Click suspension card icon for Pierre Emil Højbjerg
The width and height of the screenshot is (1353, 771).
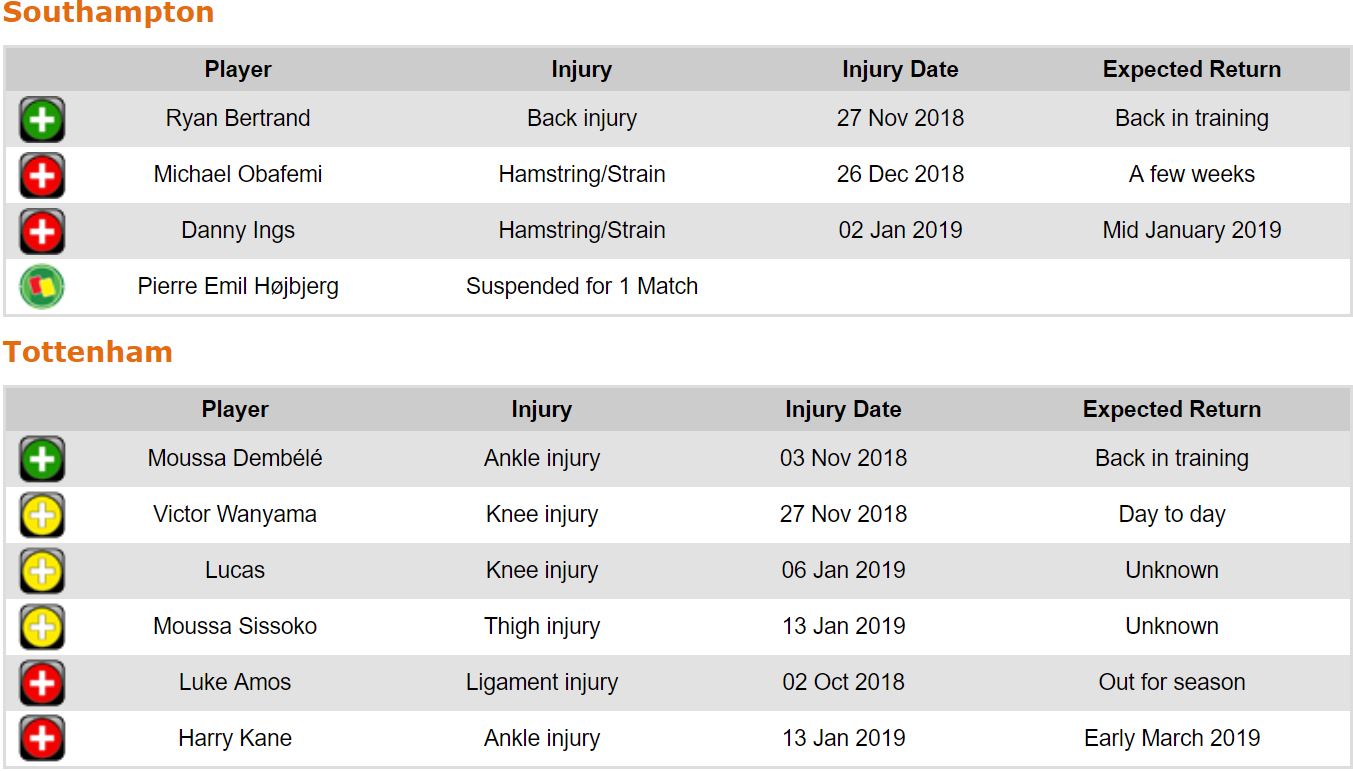pyautogui.click(x=42, y=287)
